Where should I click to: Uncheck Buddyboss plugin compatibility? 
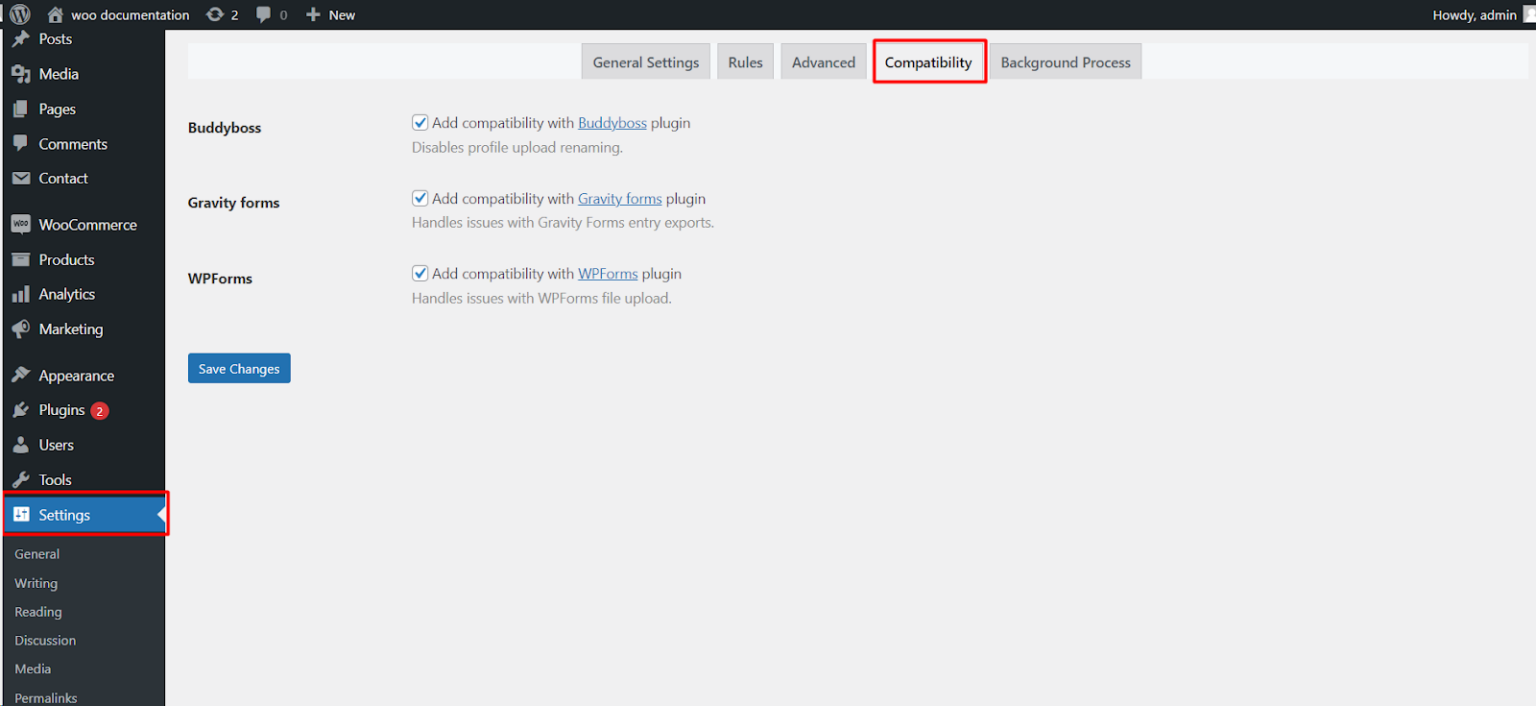click(x=420, y=122)
